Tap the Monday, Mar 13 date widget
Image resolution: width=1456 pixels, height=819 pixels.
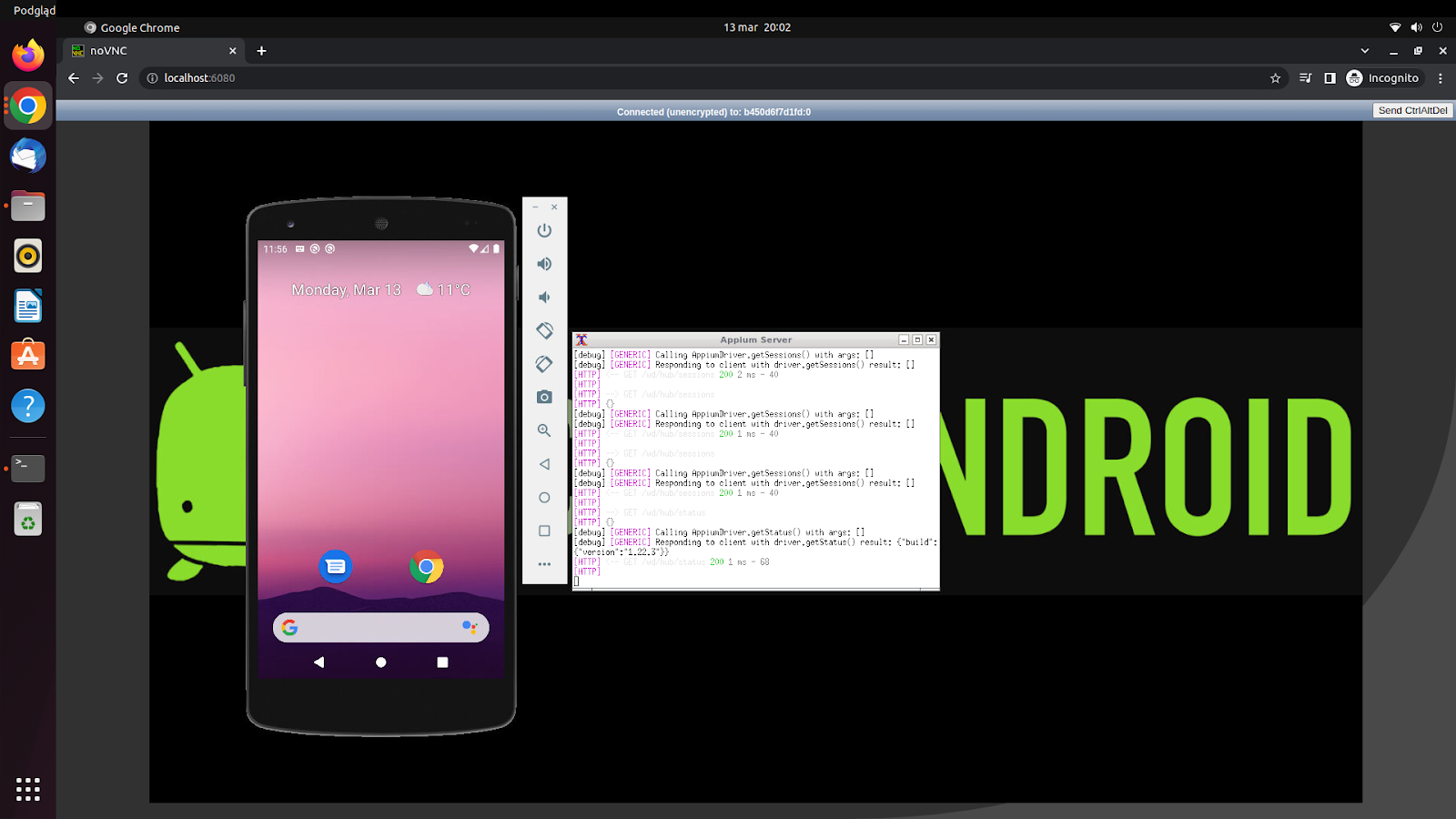pos(346,289)
